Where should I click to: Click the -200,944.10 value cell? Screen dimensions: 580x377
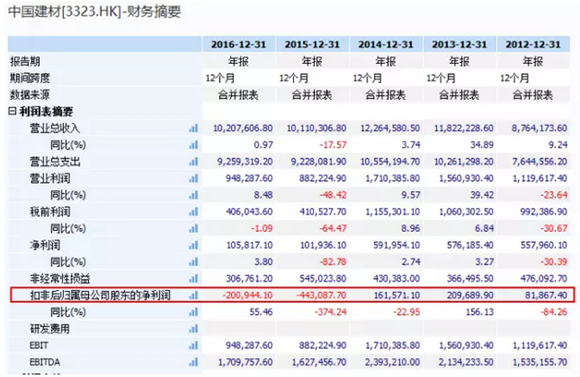tap(247, 295)
